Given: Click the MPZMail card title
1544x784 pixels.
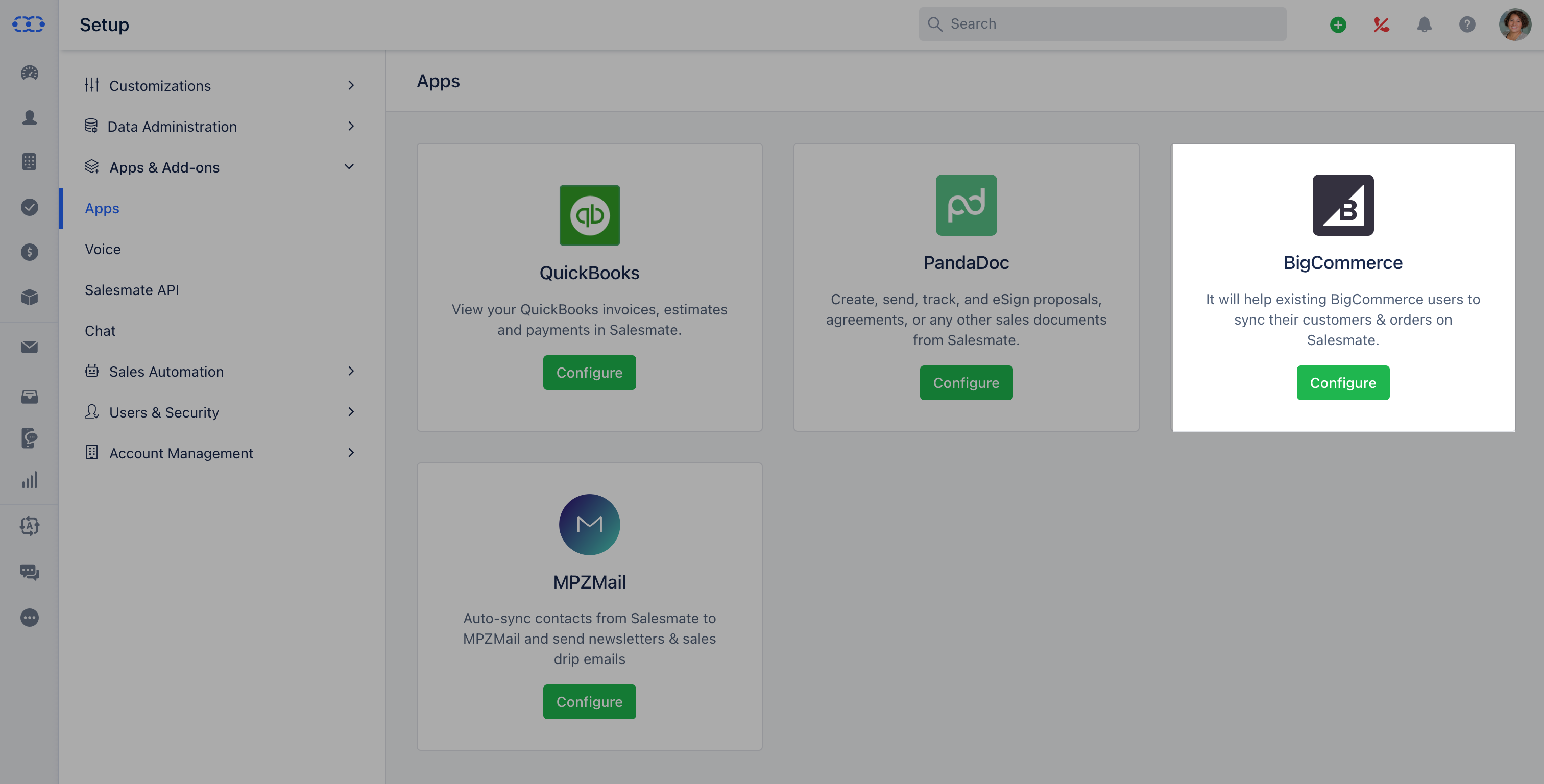Looking at the screenshot, I should pos(589,582).
